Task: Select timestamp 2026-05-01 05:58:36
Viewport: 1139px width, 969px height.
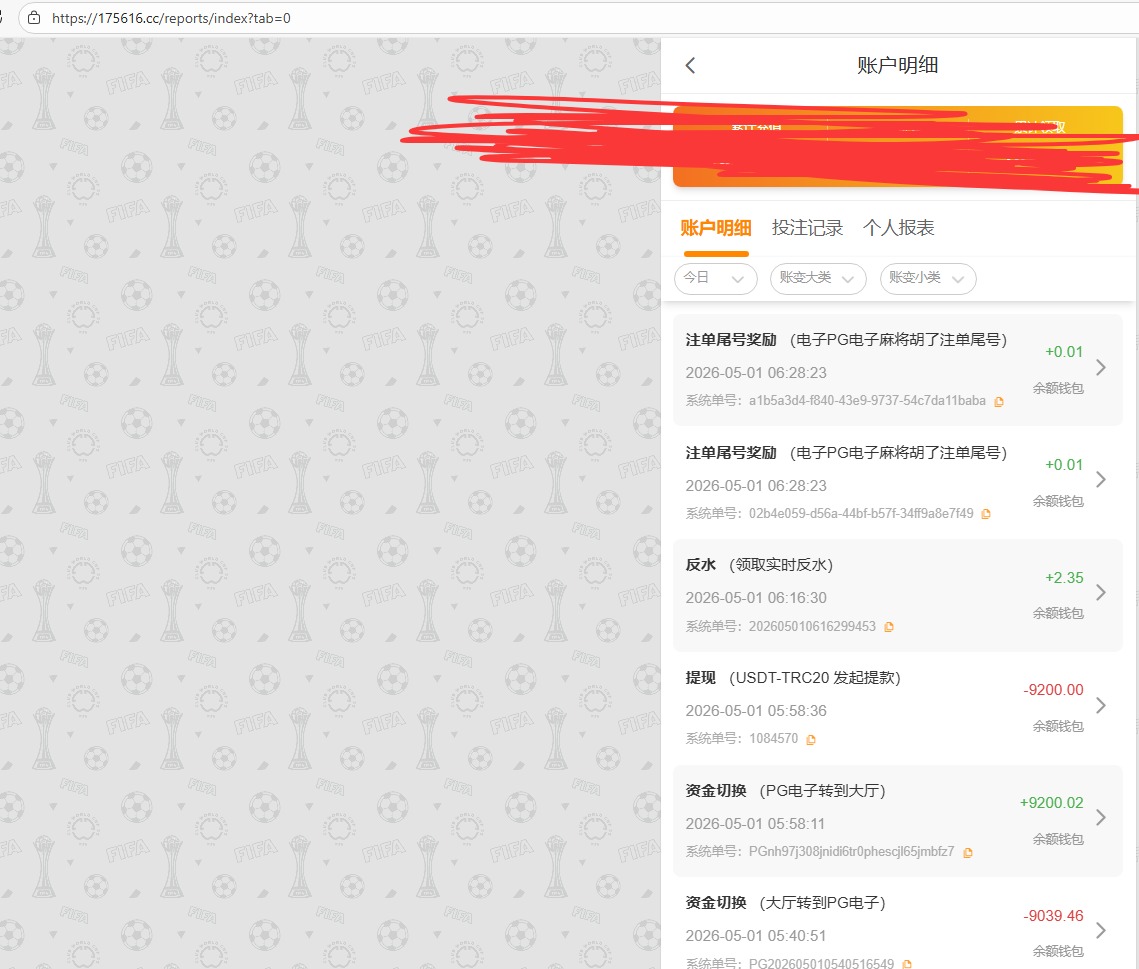Action: tap(756, 711)
